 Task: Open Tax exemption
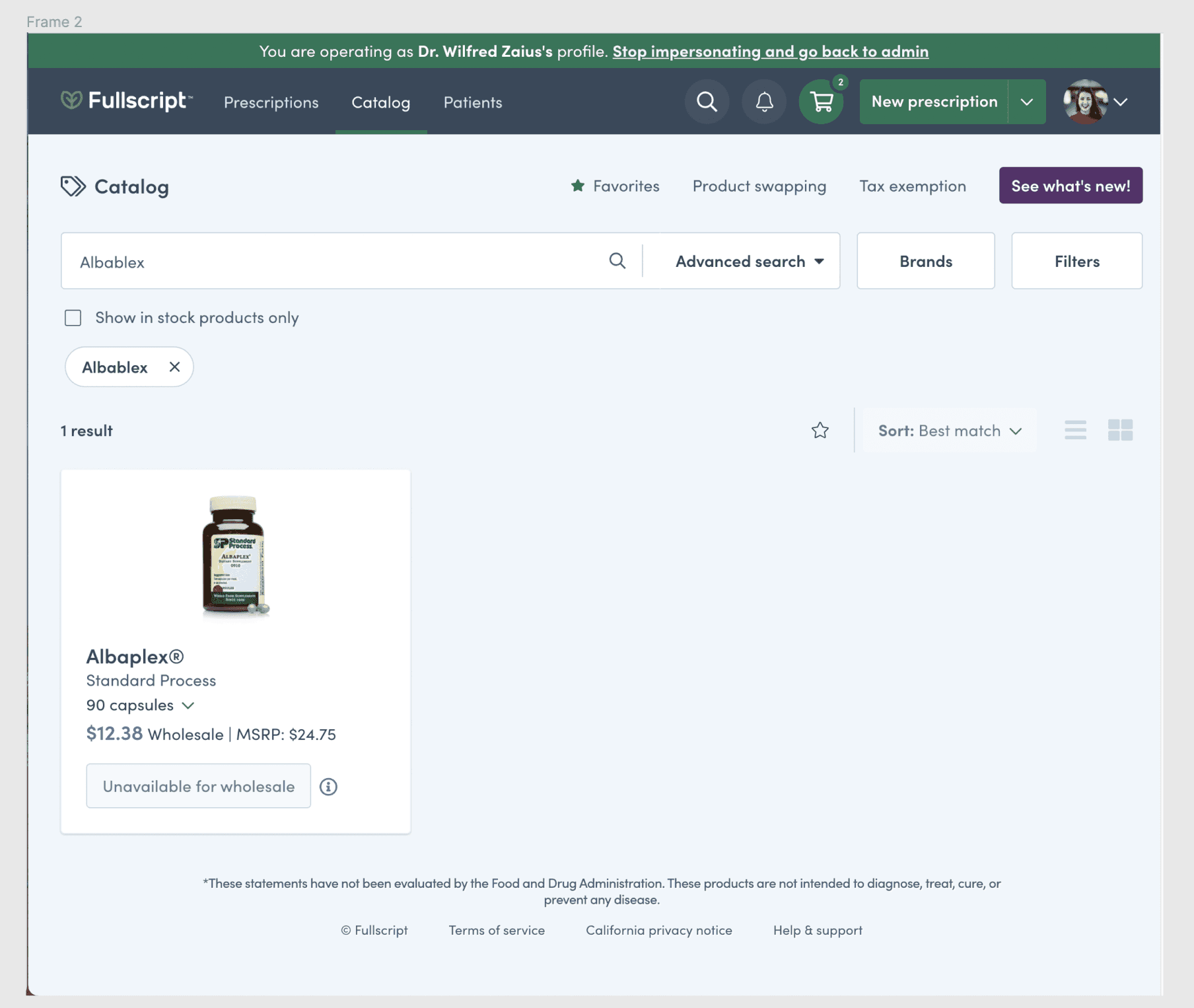(913, 186)
